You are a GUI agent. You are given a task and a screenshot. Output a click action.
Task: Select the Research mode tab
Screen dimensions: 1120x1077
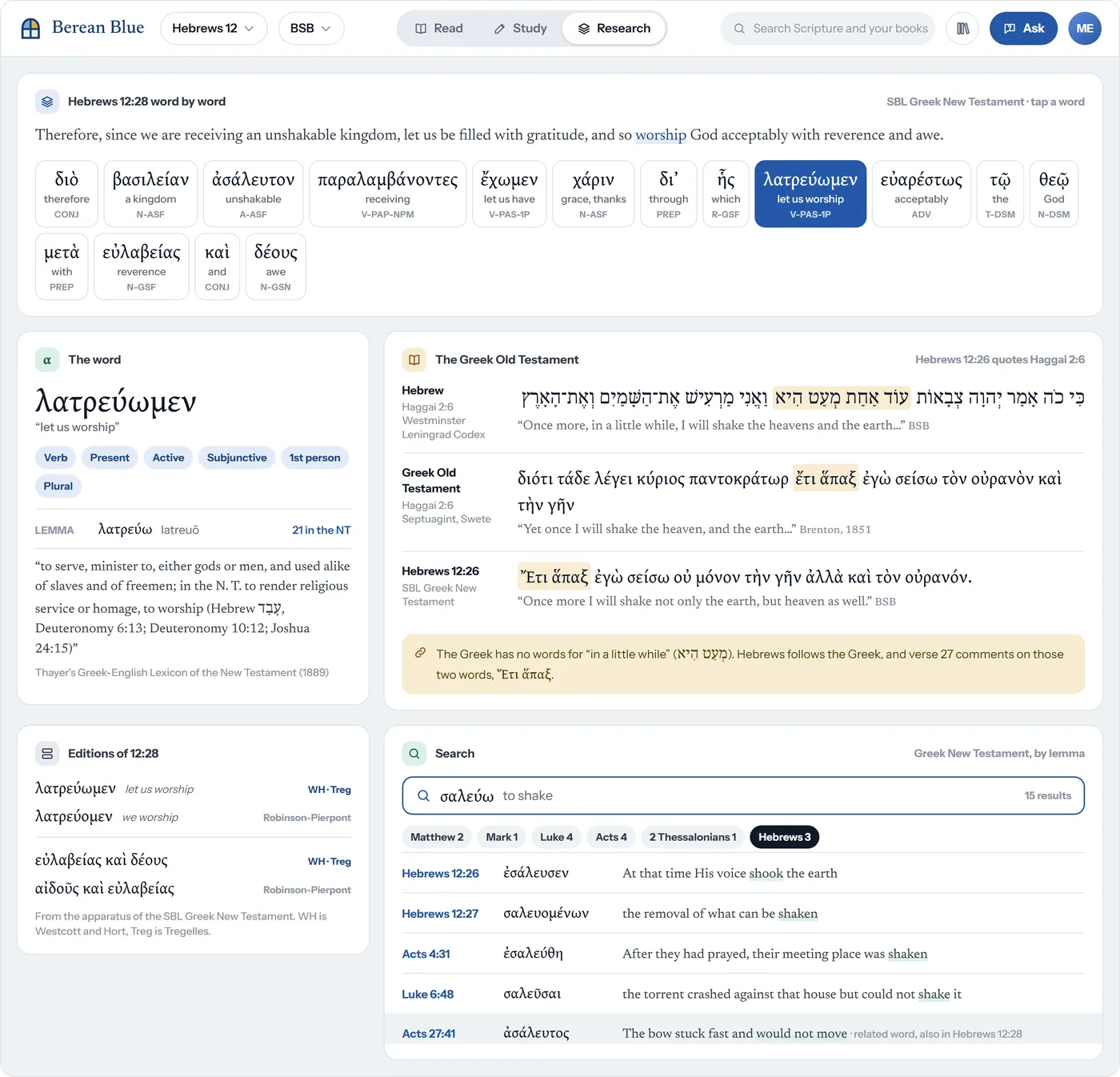coord(614,29)
